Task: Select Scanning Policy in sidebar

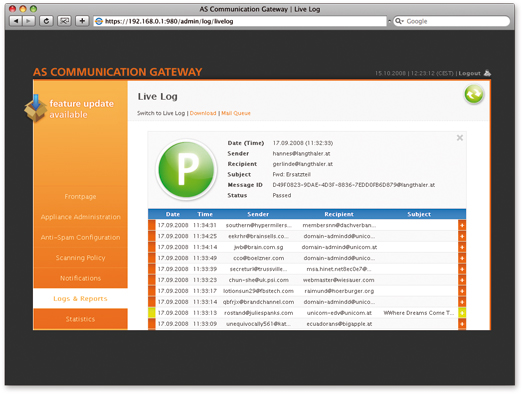Action: click(80, 258)
